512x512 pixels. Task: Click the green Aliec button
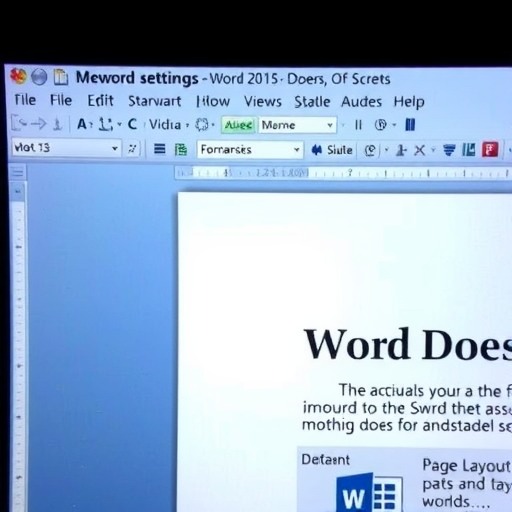[238, 125]
